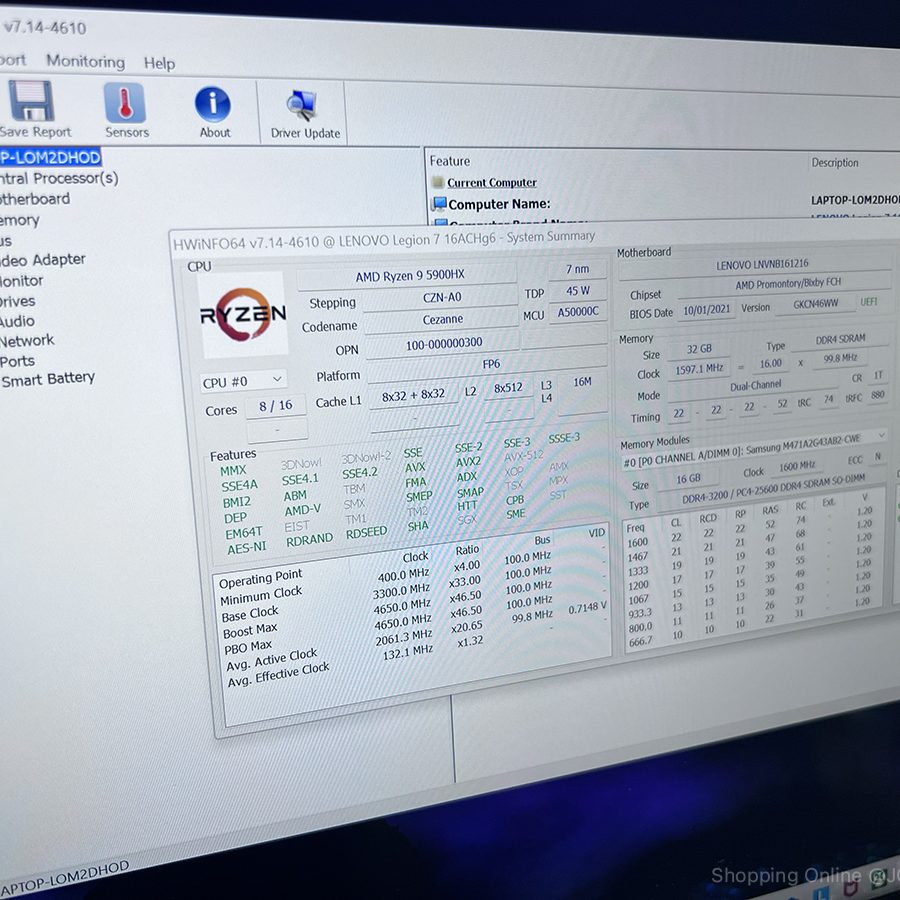Click the TDP 45 W value
The image size is (900, 900).
[x=577, y=291]
